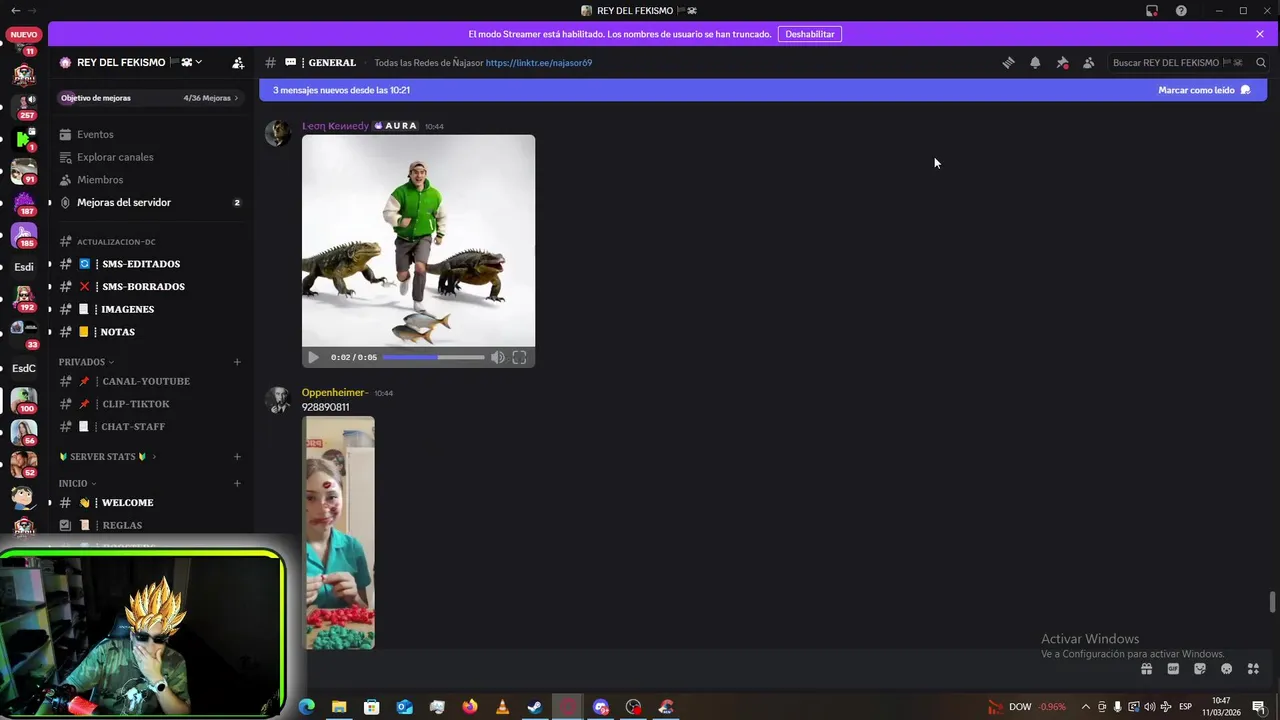The height and width of the screenshot is (720, 1280).
Task: Open the gift Nitro icon
Action: click(1147, 669)
